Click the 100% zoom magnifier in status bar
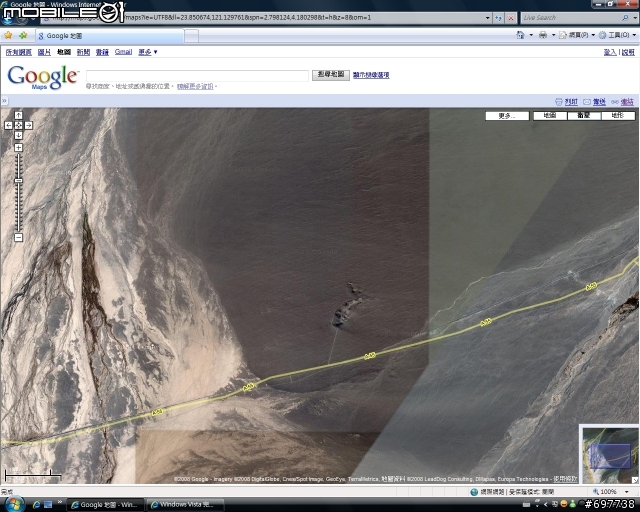This screenshot has width=640, height=512. click(596, 492)
